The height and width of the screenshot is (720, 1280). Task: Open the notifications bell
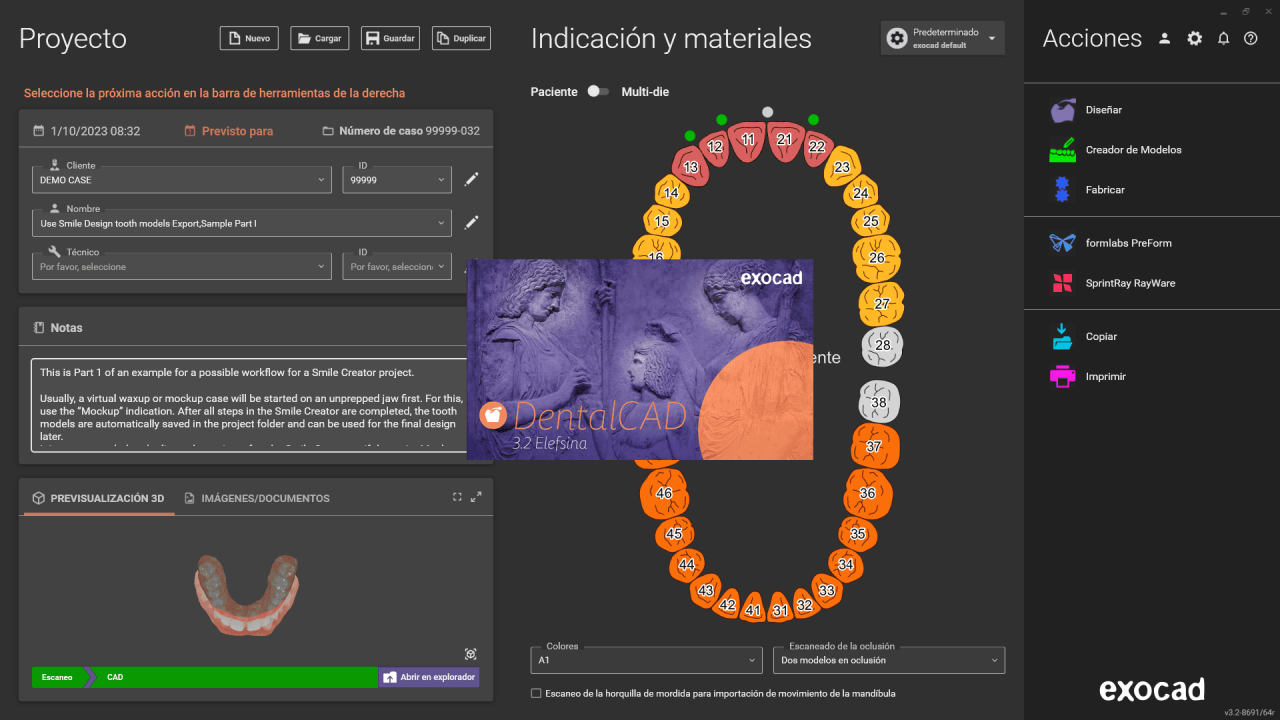click(1223, 38)
